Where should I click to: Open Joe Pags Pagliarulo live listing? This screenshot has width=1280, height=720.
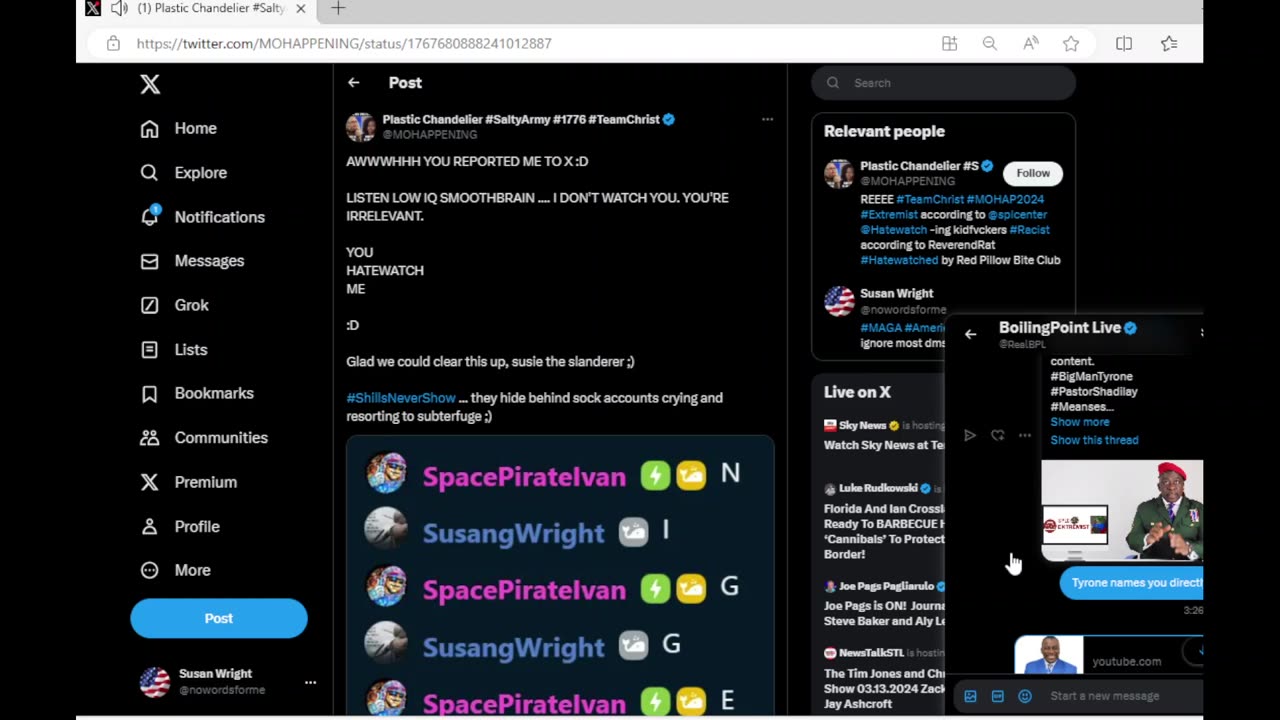point(884,604)
